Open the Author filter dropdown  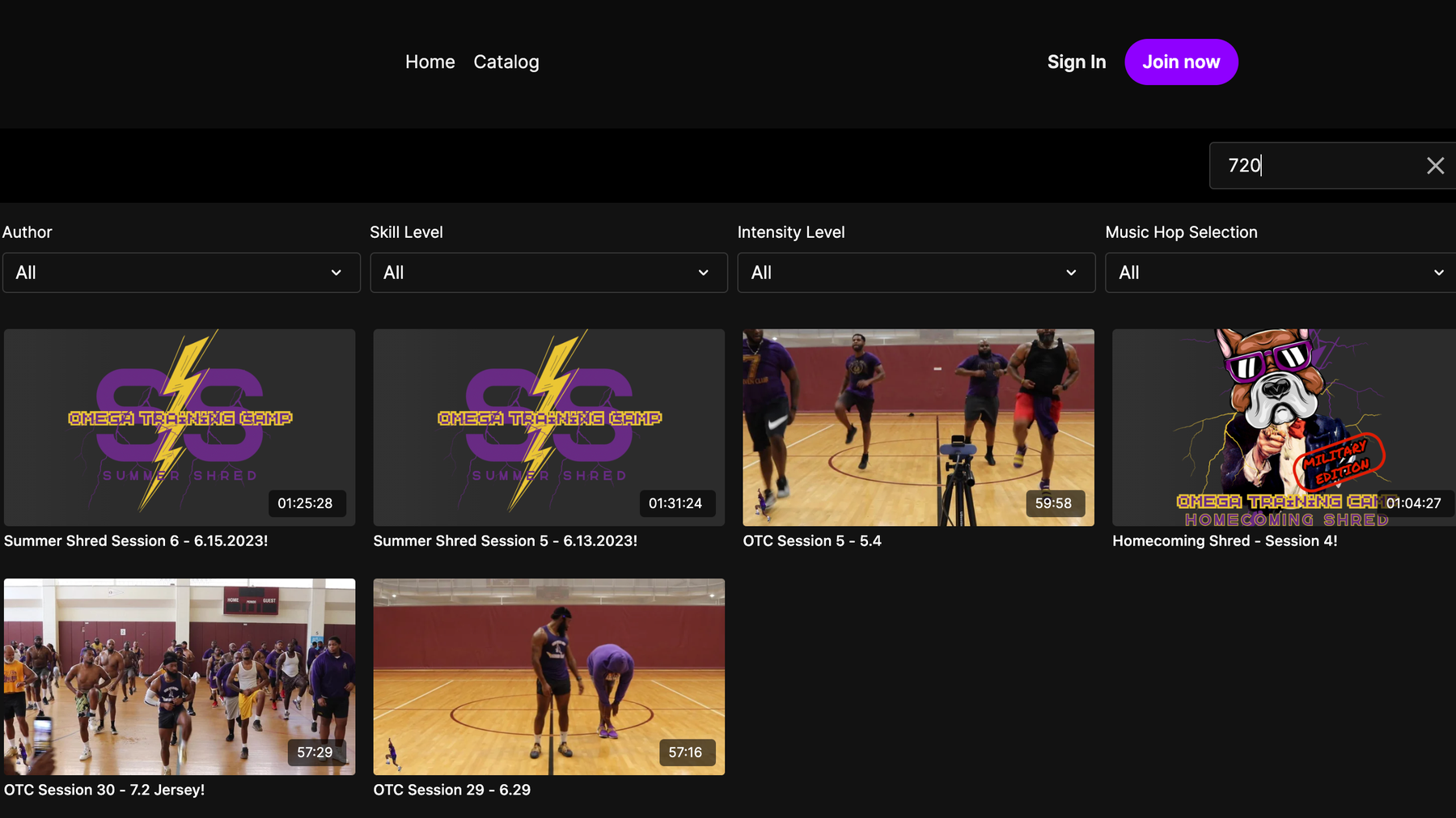(x=181, y=273)
